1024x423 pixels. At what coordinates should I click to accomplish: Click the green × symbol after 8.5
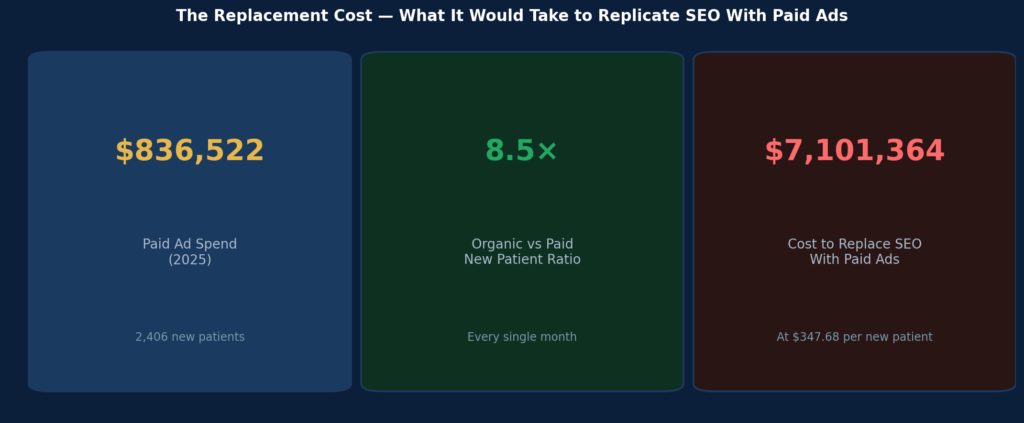pos(547,152)
